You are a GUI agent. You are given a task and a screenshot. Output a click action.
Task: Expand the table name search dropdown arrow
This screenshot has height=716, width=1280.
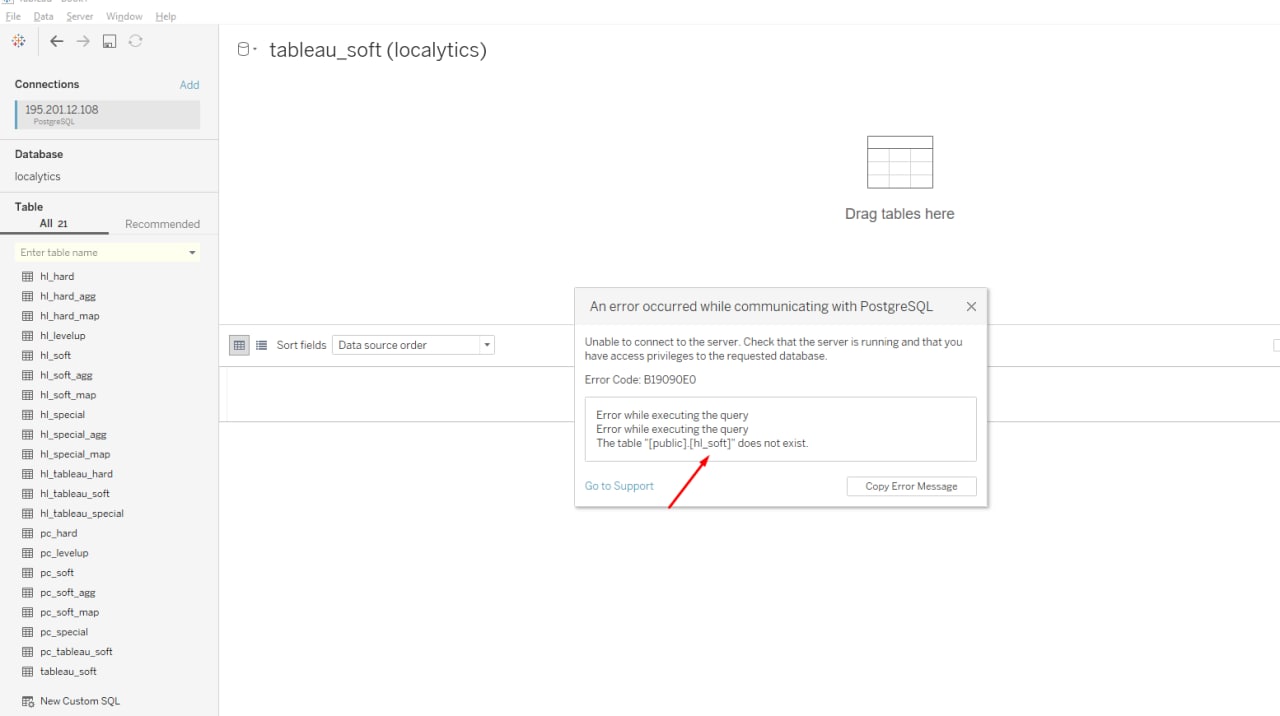[192, 253]
